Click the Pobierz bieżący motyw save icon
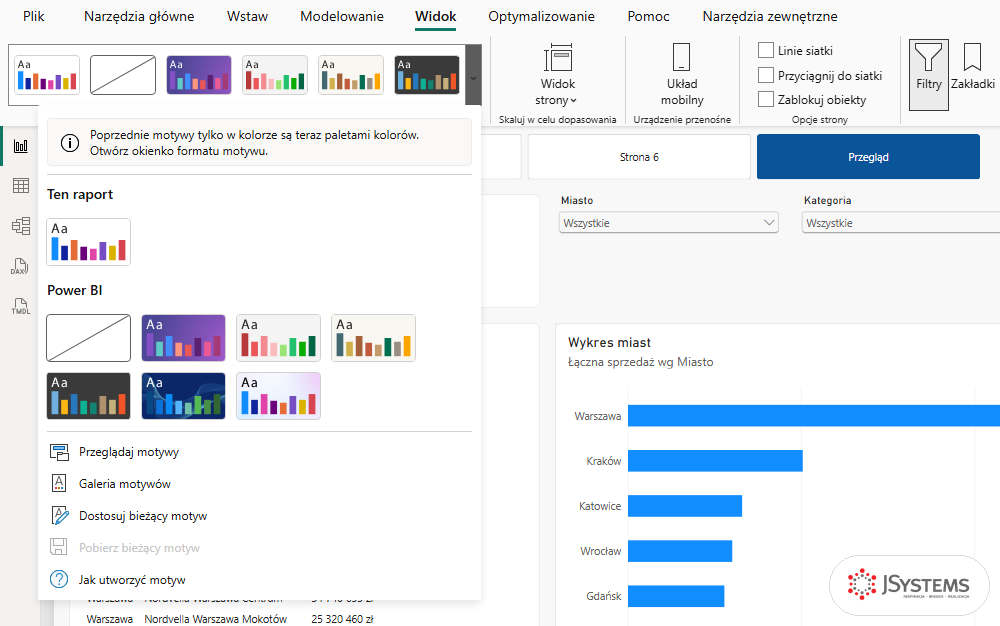This screenshot has width=1000, height=626. 59,548
